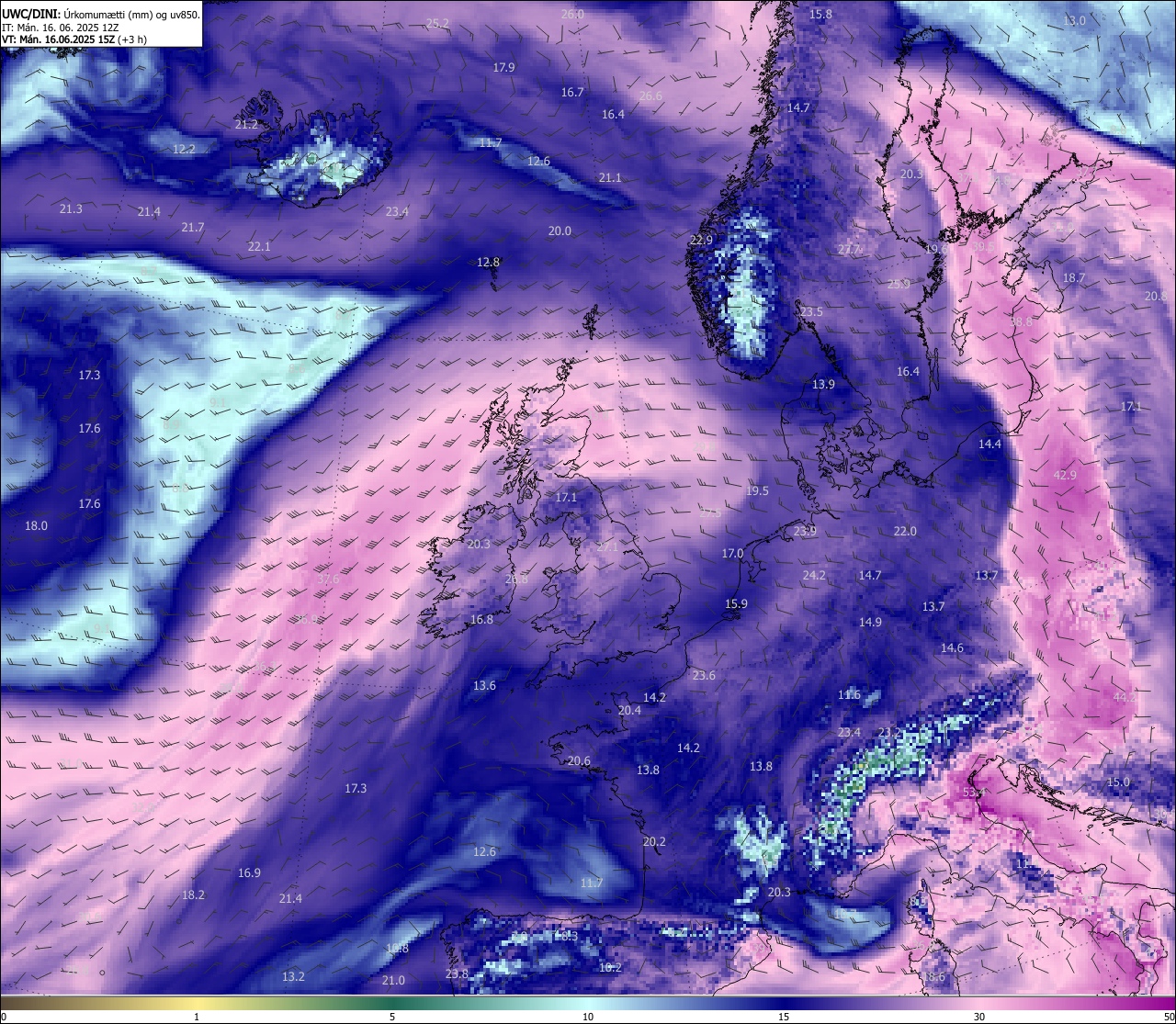Click the 21.1 value label
Screen dimensions: 1176x1024
click(610, 177)
